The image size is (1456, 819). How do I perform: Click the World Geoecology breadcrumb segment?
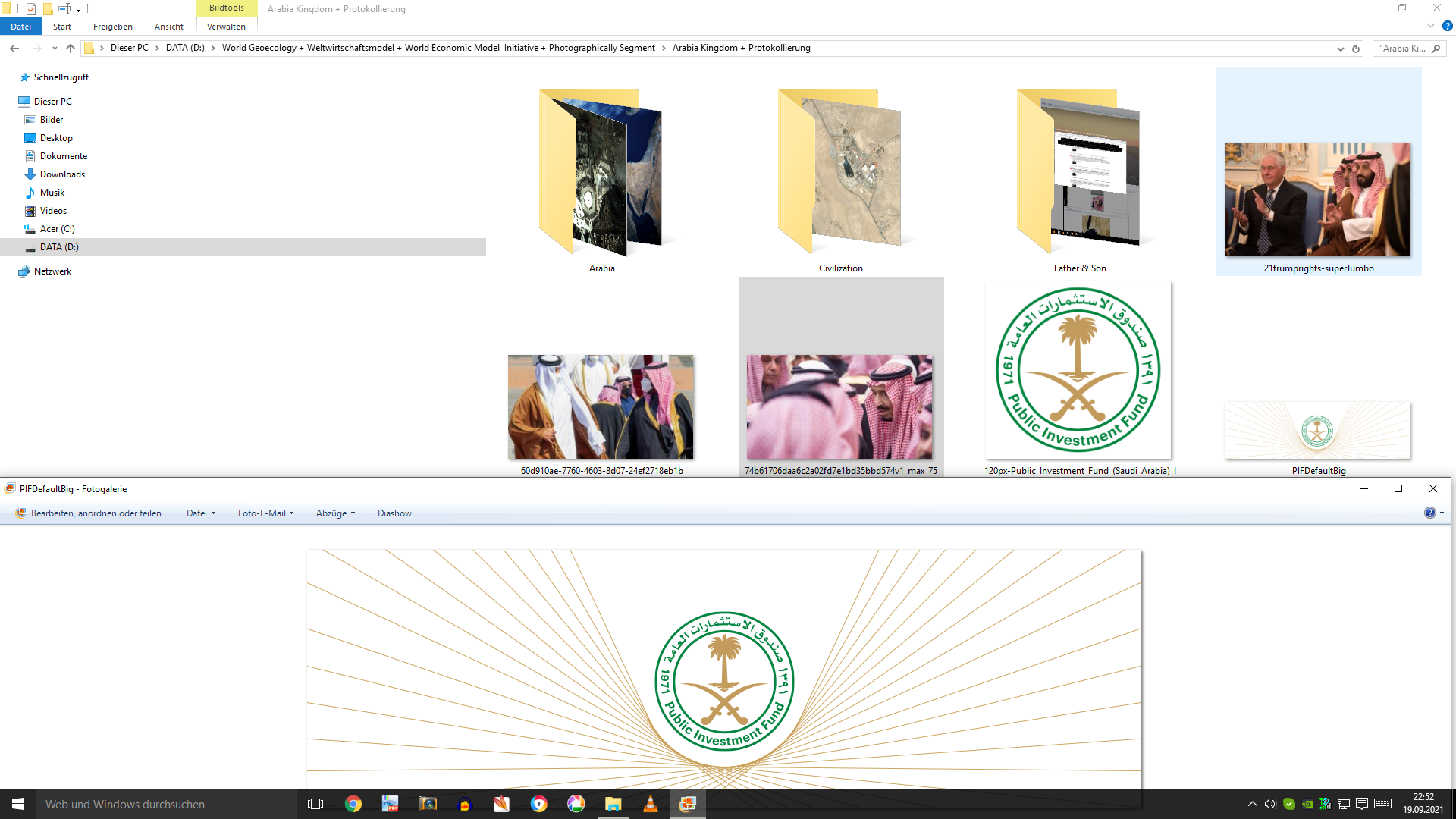click(438, 48)
